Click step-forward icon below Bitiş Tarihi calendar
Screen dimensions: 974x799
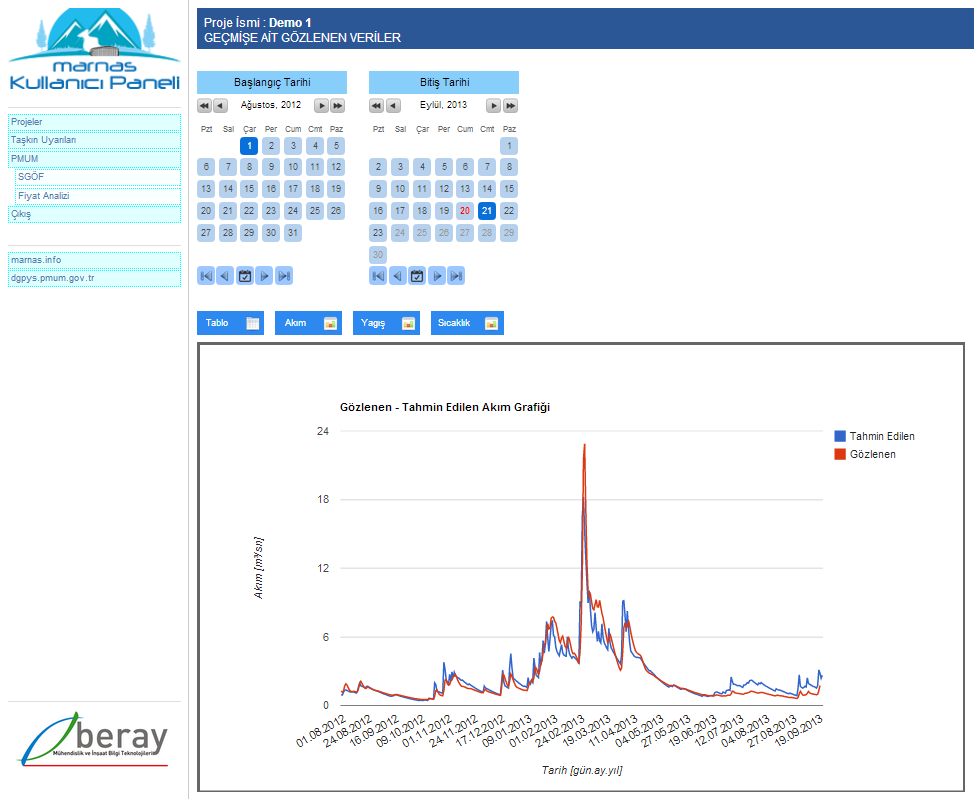coord(437,275)
